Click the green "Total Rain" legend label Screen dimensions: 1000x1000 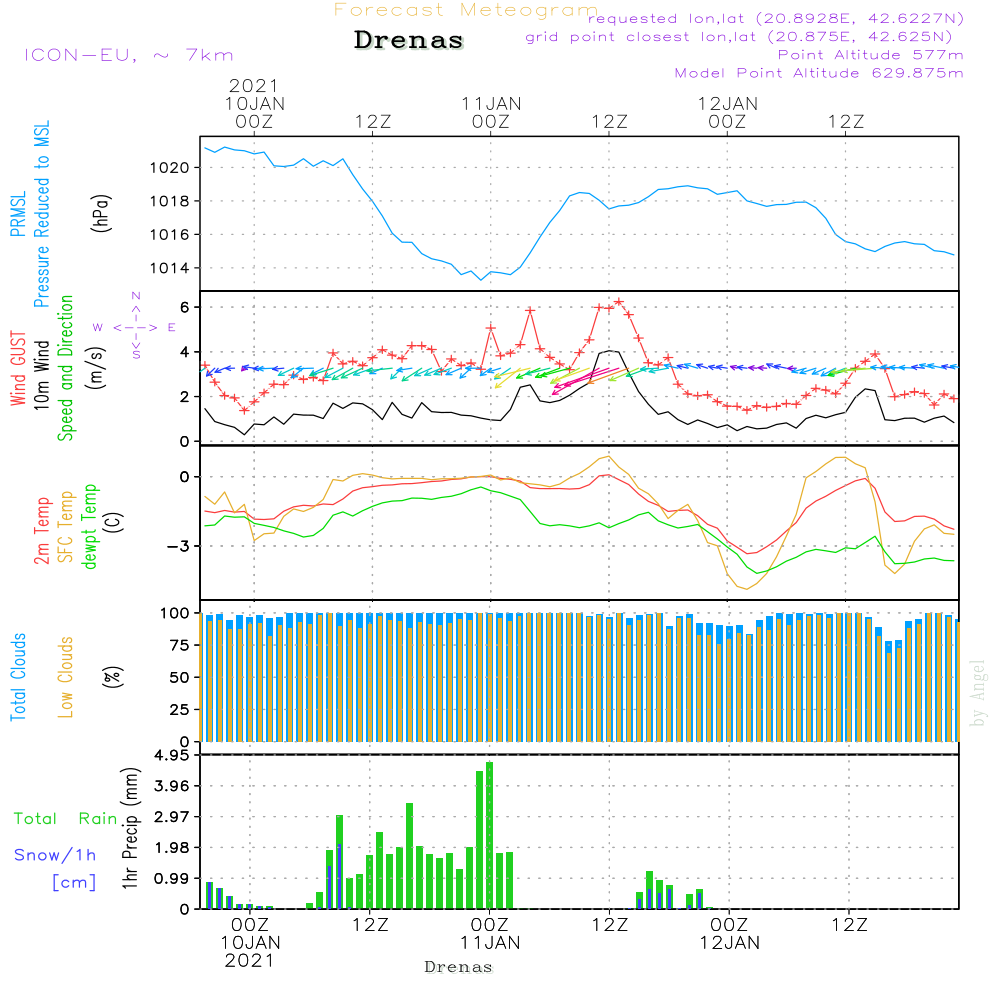pyautogui.click(x=66, y=818)
